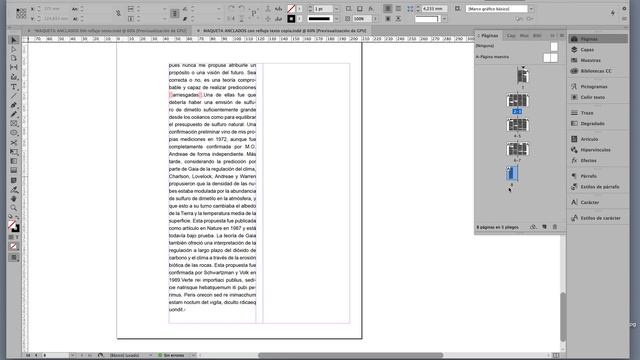Screen dimensions: 640x360
Task: Click the edit page size icon
Action: [x=533, y=227]
